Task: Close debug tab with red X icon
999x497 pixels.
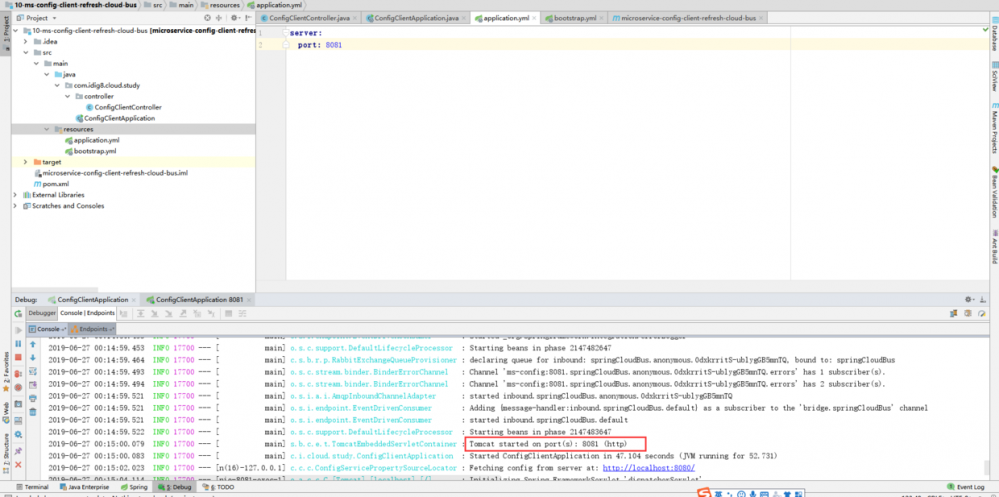Action: point(18,464)
